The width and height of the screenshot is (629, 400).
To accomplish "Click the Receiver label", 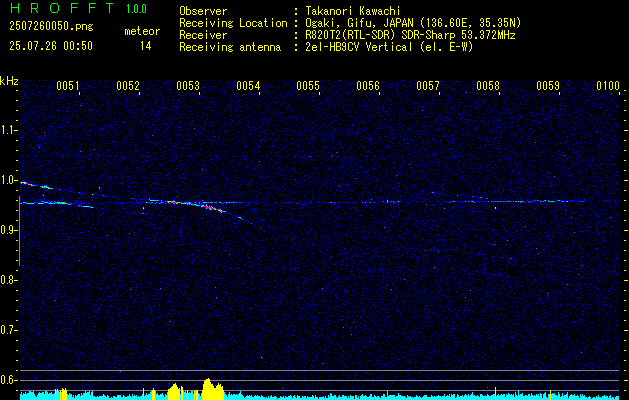I will [203, 35].
